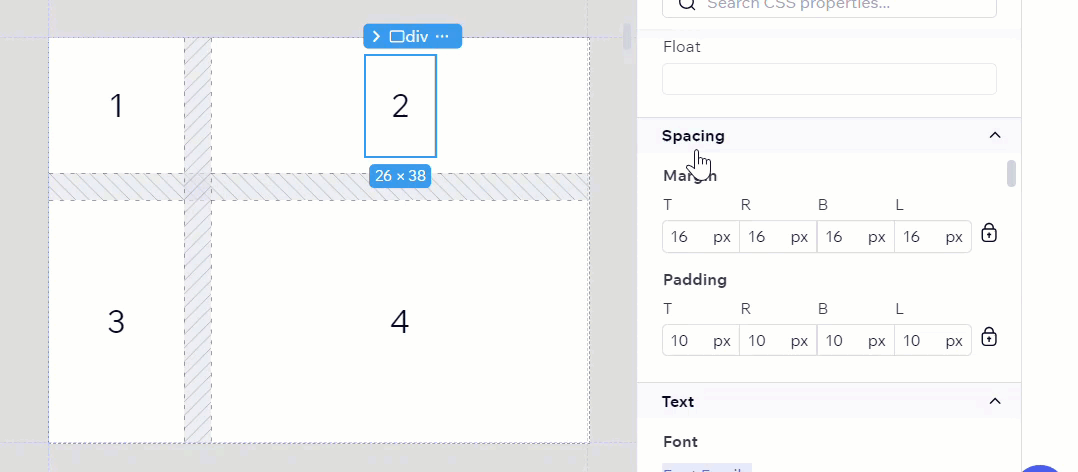This screenshot has height=472, width=1078.
Task: Change the padding right px unit
Action: pos(799,341)
